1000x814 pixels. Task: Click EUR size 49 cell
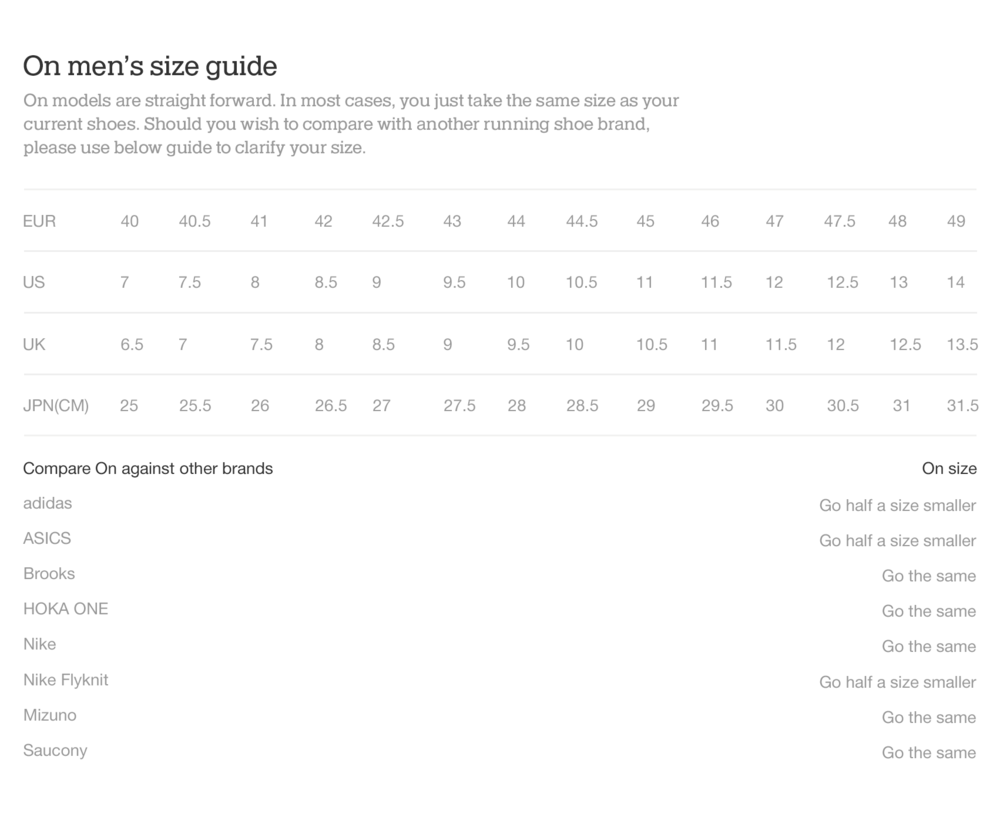click(x=956, y=221)
